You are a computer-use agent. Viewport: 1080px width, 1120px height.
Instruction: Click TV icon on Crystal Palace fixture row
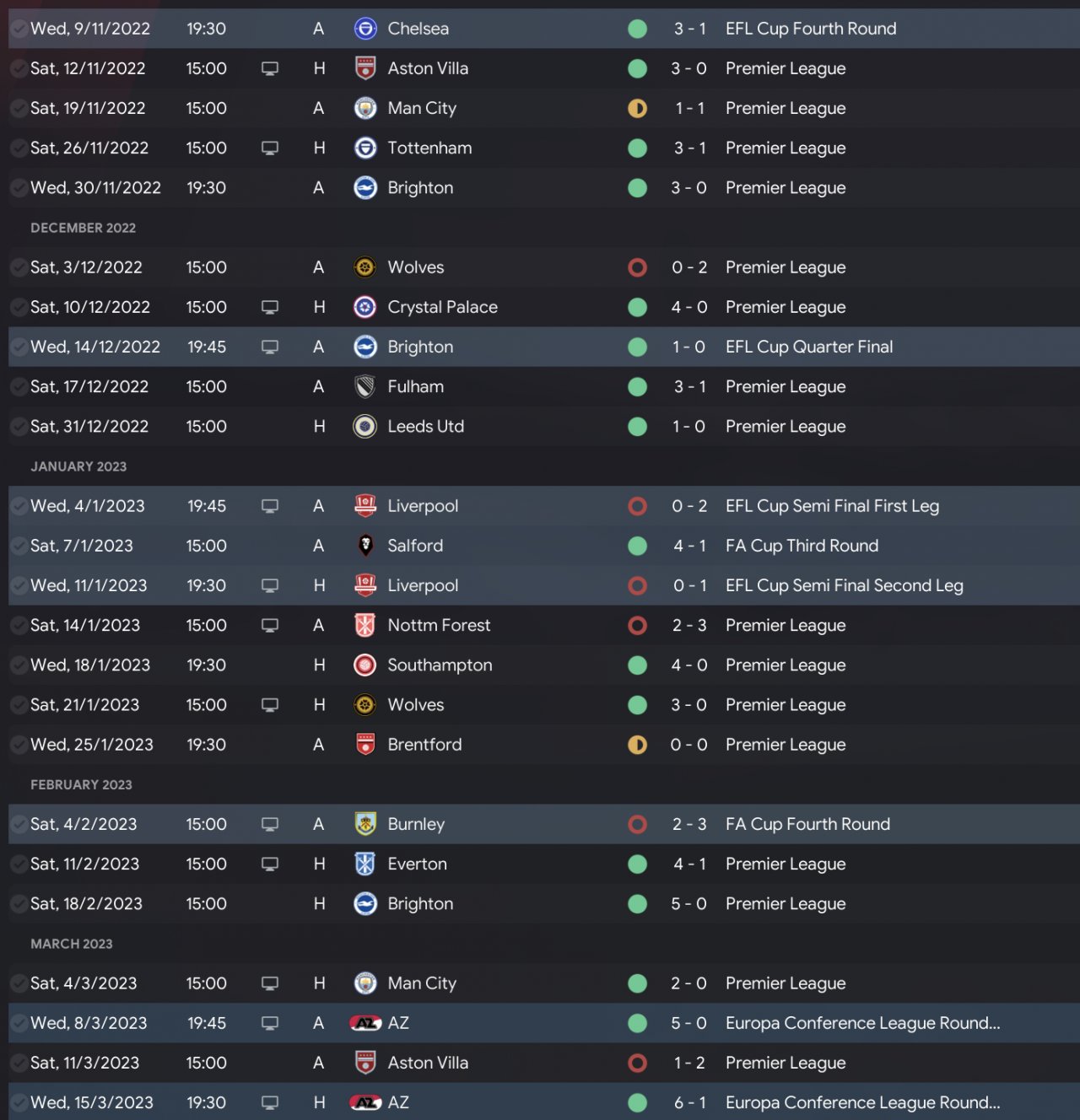[270, 307]
